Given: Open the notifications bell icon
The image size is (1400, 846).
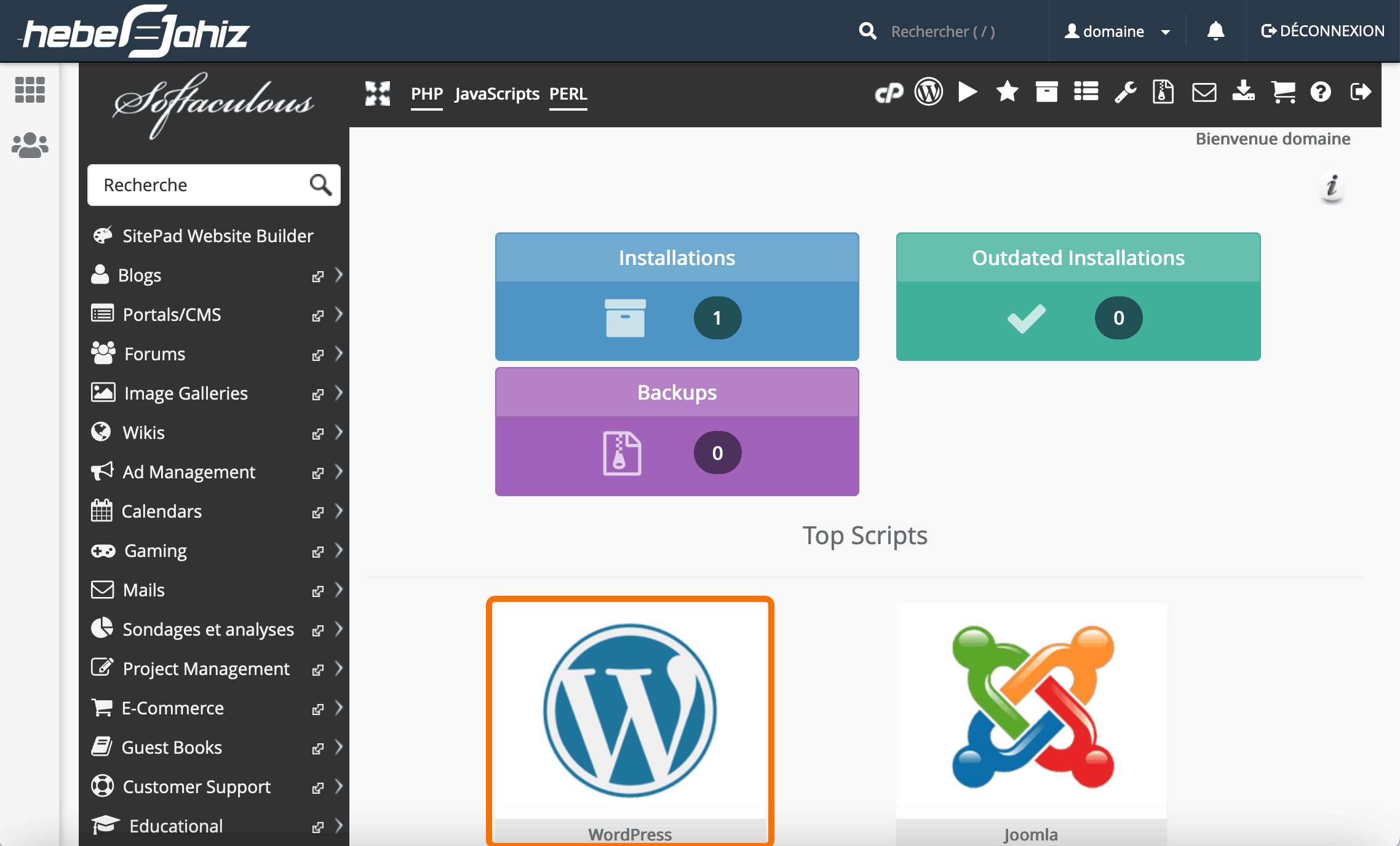Looking at the screenshot, I should [x=1215, y=31].
